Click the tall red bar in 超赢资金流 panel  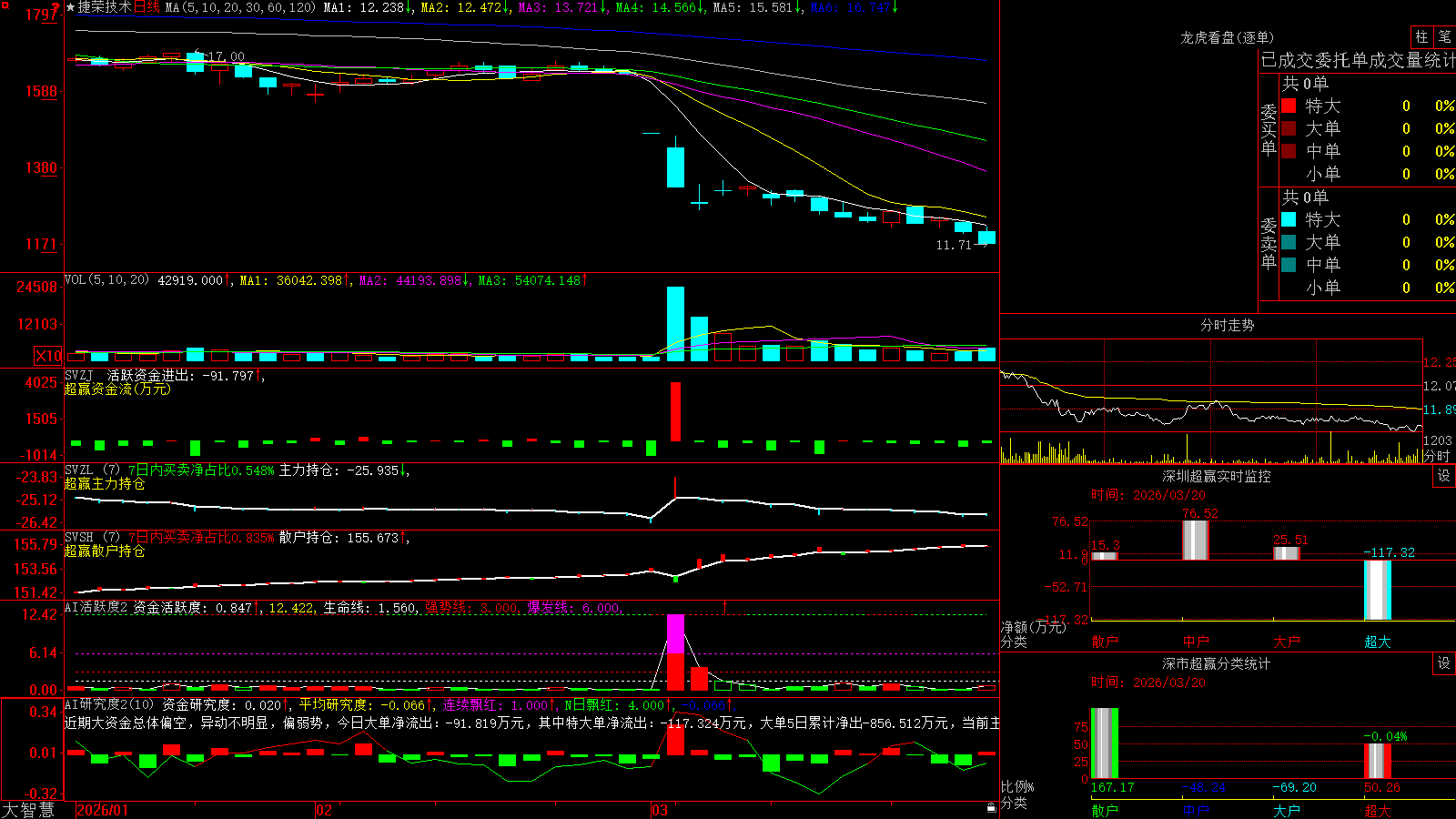click(x=675, y=411)
